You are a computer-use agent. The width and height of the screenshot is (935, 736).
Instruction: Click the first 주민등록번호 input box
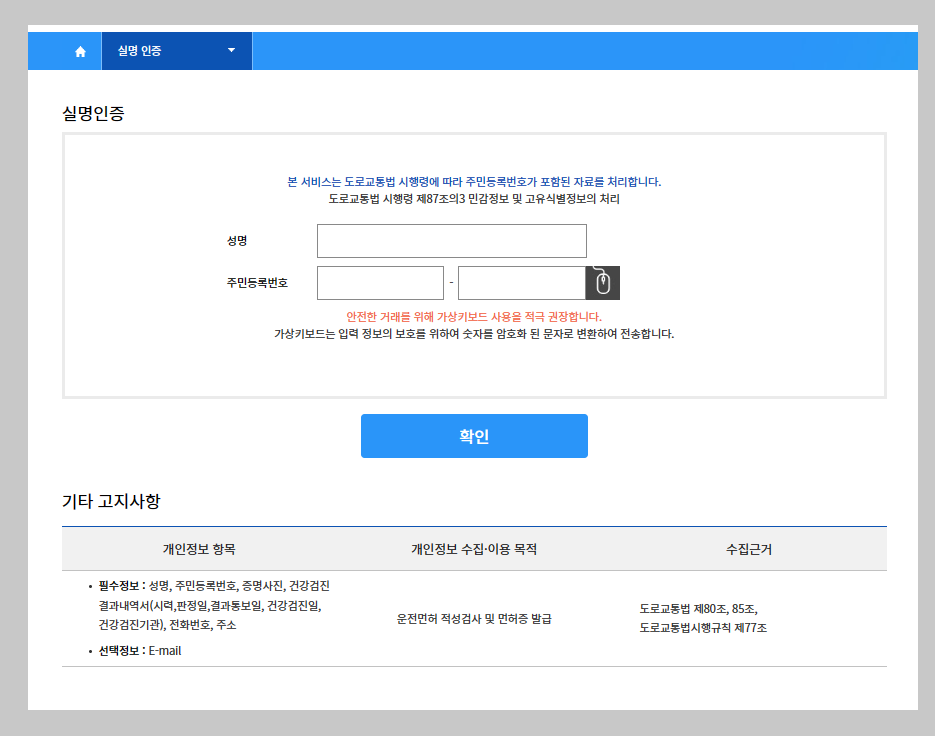click(x=380, y=282)
